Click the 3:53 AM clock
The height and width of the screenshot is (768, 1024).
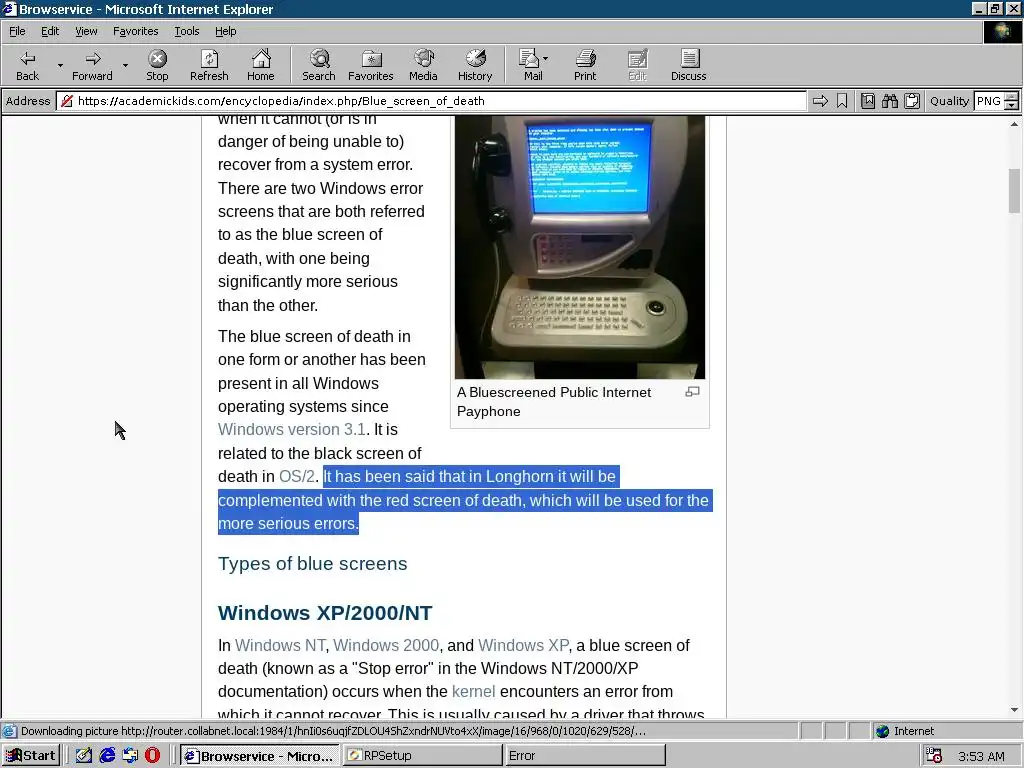[981, 756]
